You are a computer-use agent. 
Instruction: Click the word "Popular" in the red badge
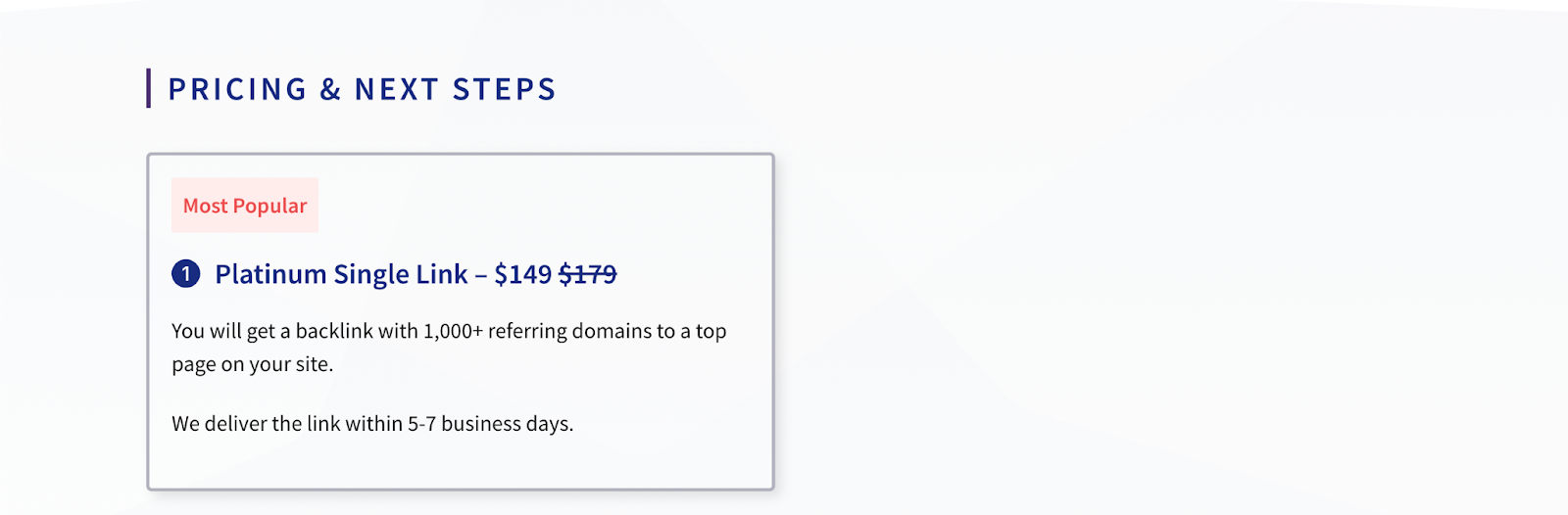(269, 206)
